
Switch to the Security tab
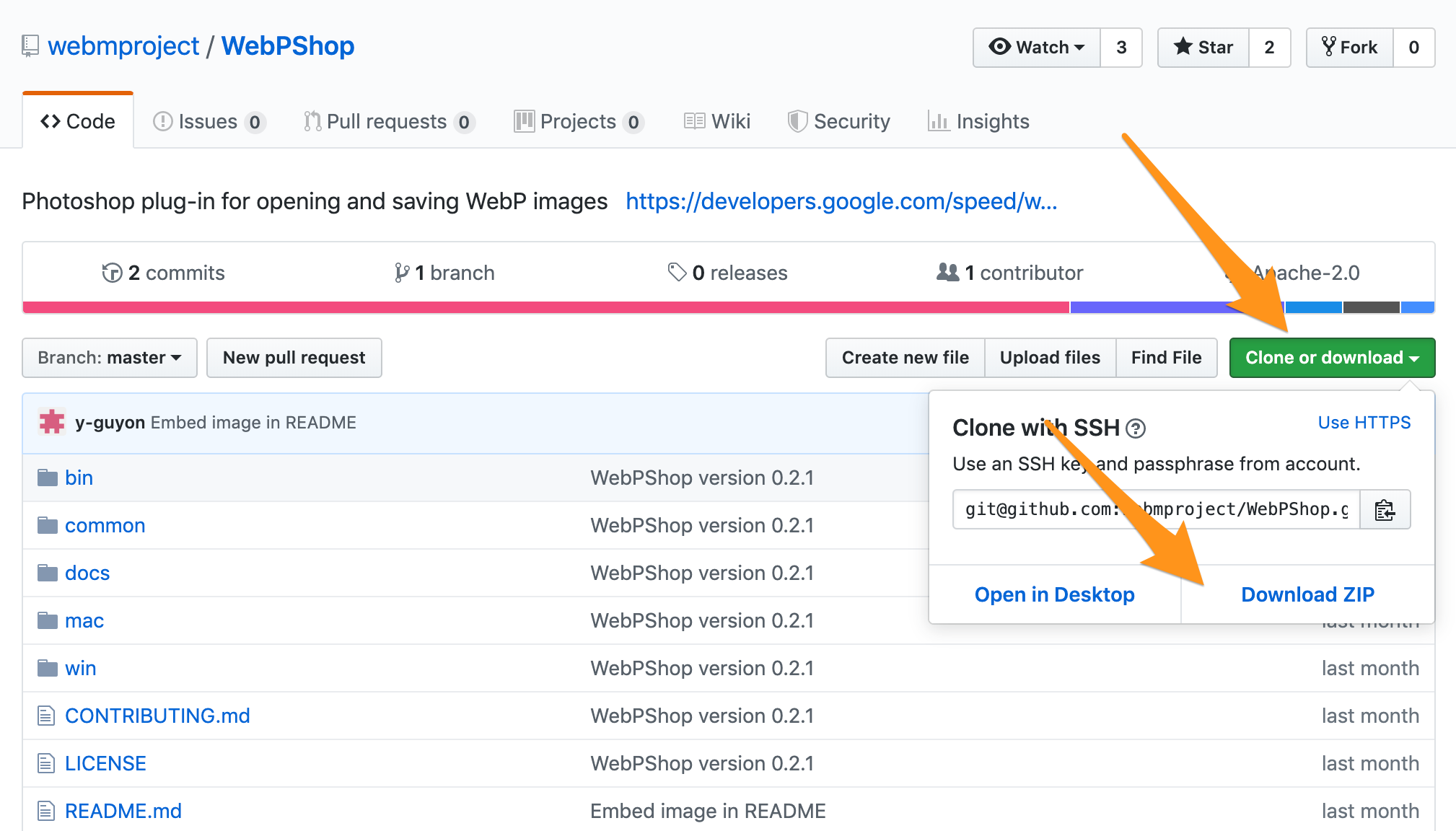coord(838,121)
